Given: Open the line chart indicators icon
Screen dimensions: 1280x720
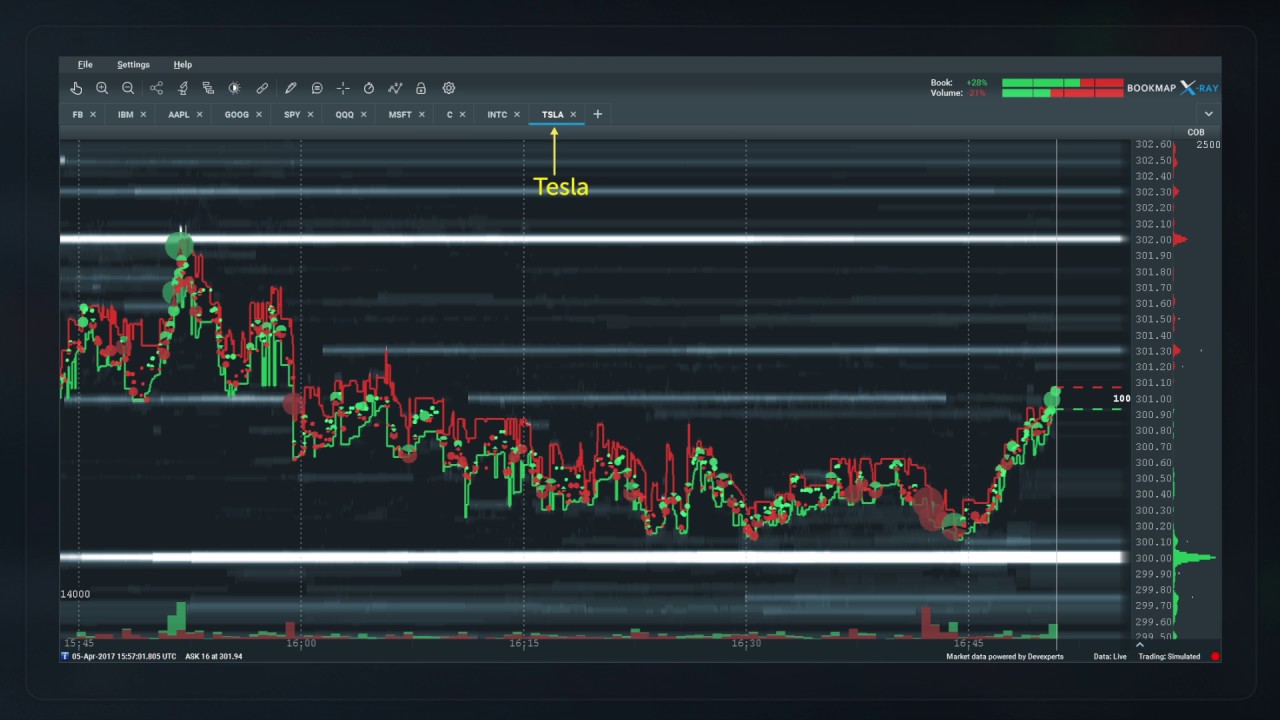Looking at the screenshot, I should click(x=395, y=88).
